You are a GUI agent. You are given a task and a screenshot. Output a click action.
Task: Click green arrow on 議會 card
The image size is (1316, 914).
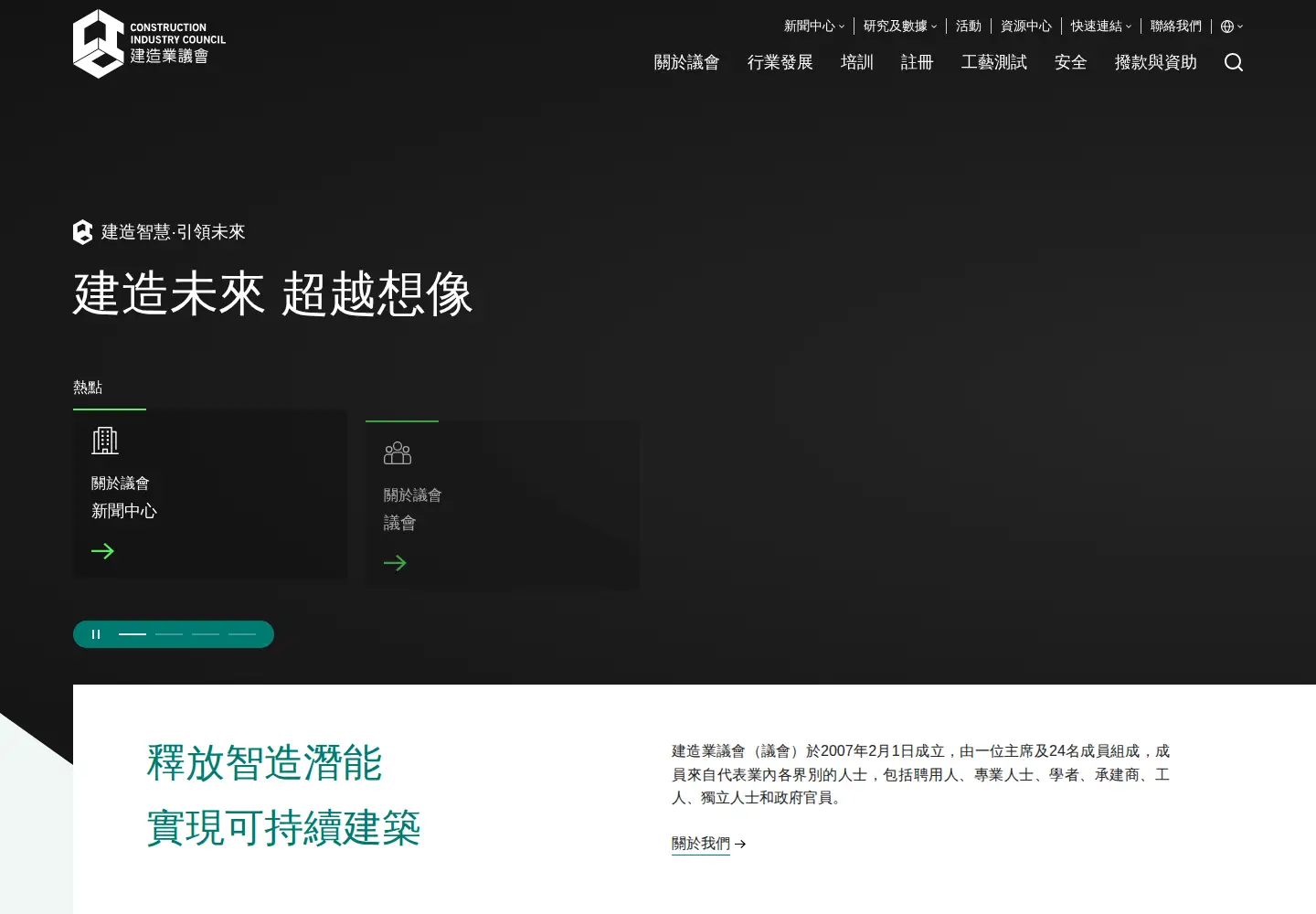click(395, 563)
